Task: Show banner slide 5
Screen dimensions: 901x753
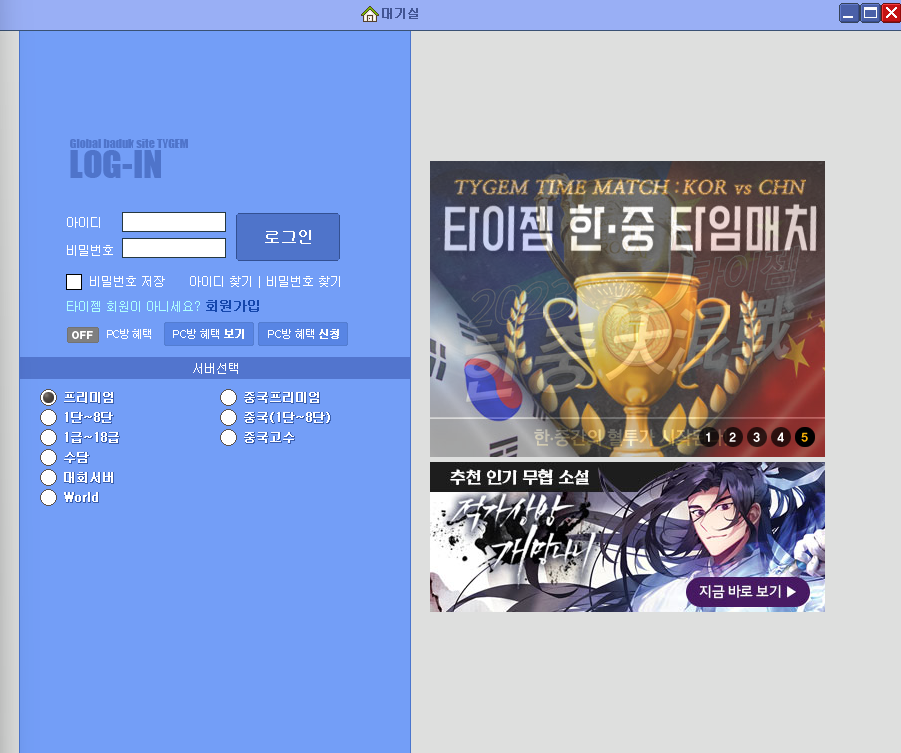Action: [804, 437]
